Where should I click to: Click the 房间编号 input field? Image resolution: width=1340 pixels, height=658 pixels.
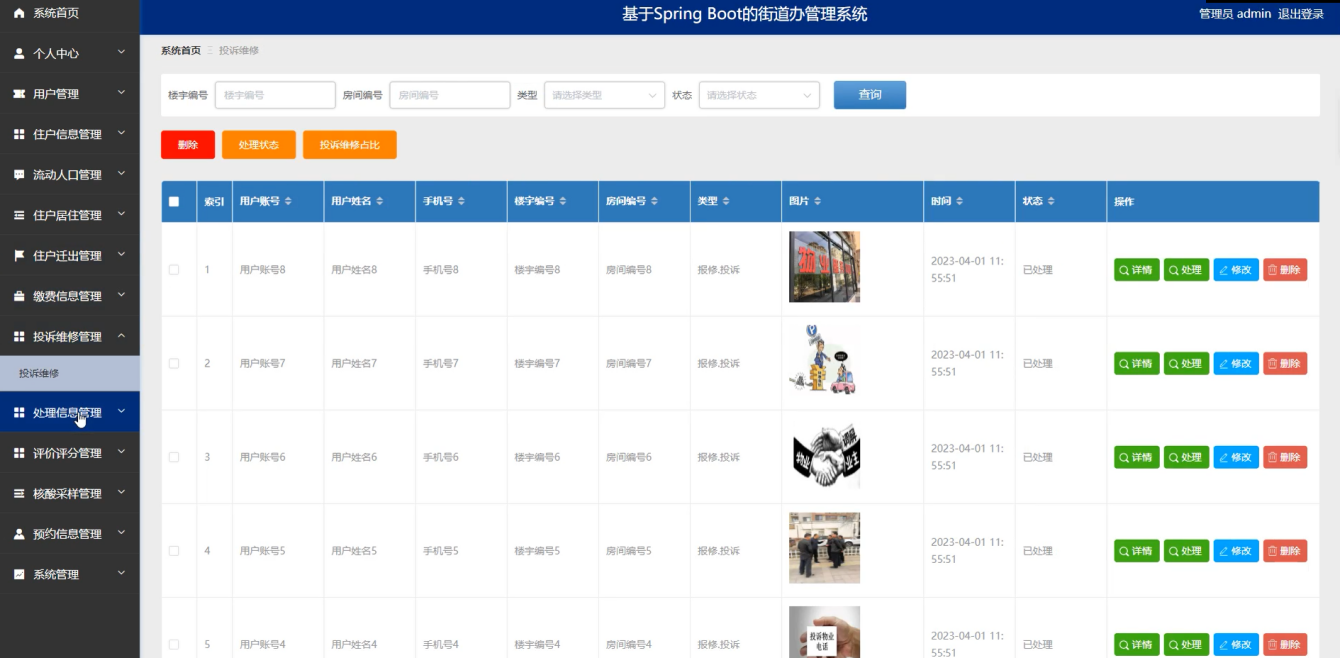tap(450, 95)
